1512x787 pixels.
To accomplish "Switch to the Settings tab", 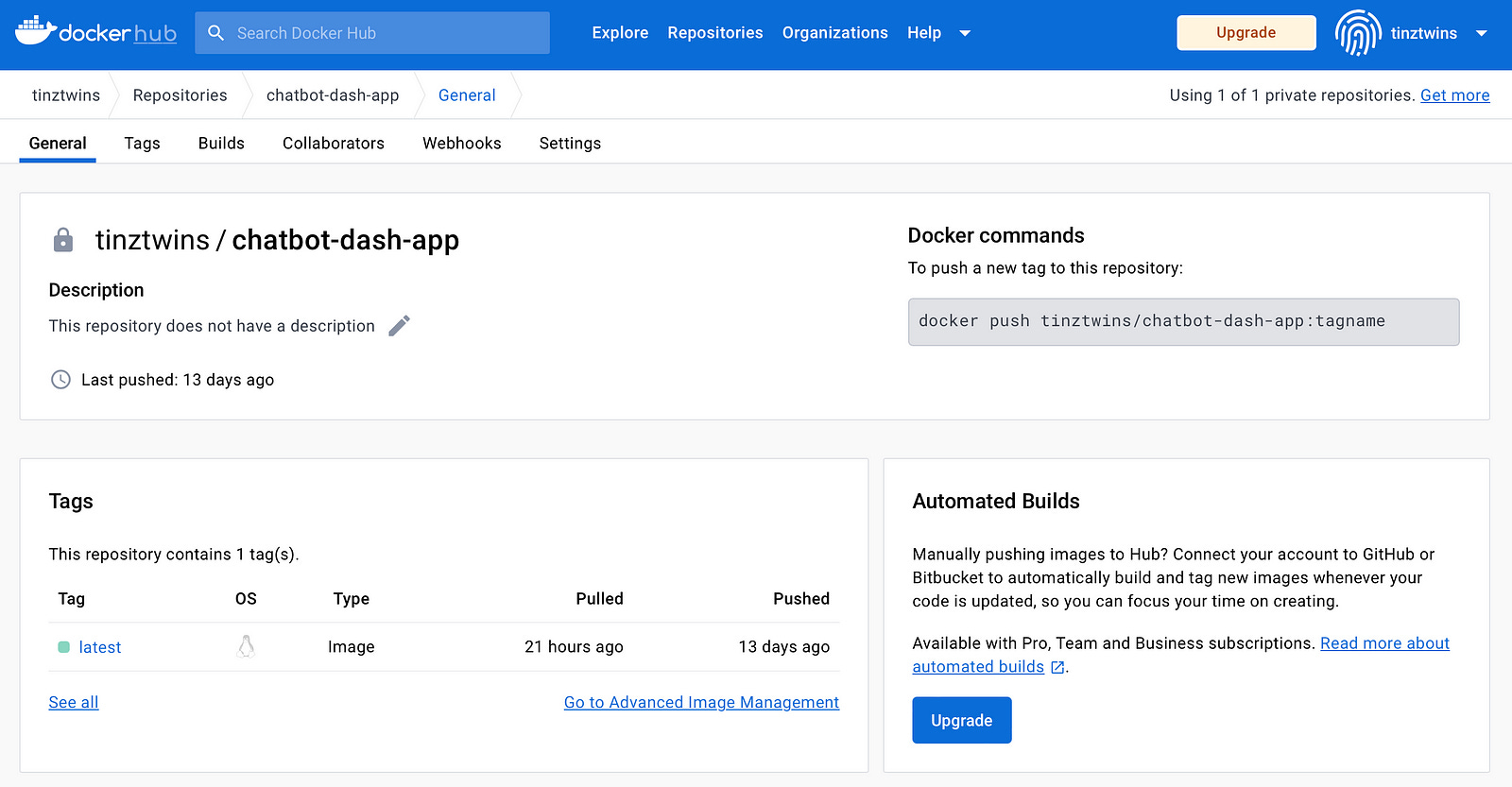I will coord(570,144).
